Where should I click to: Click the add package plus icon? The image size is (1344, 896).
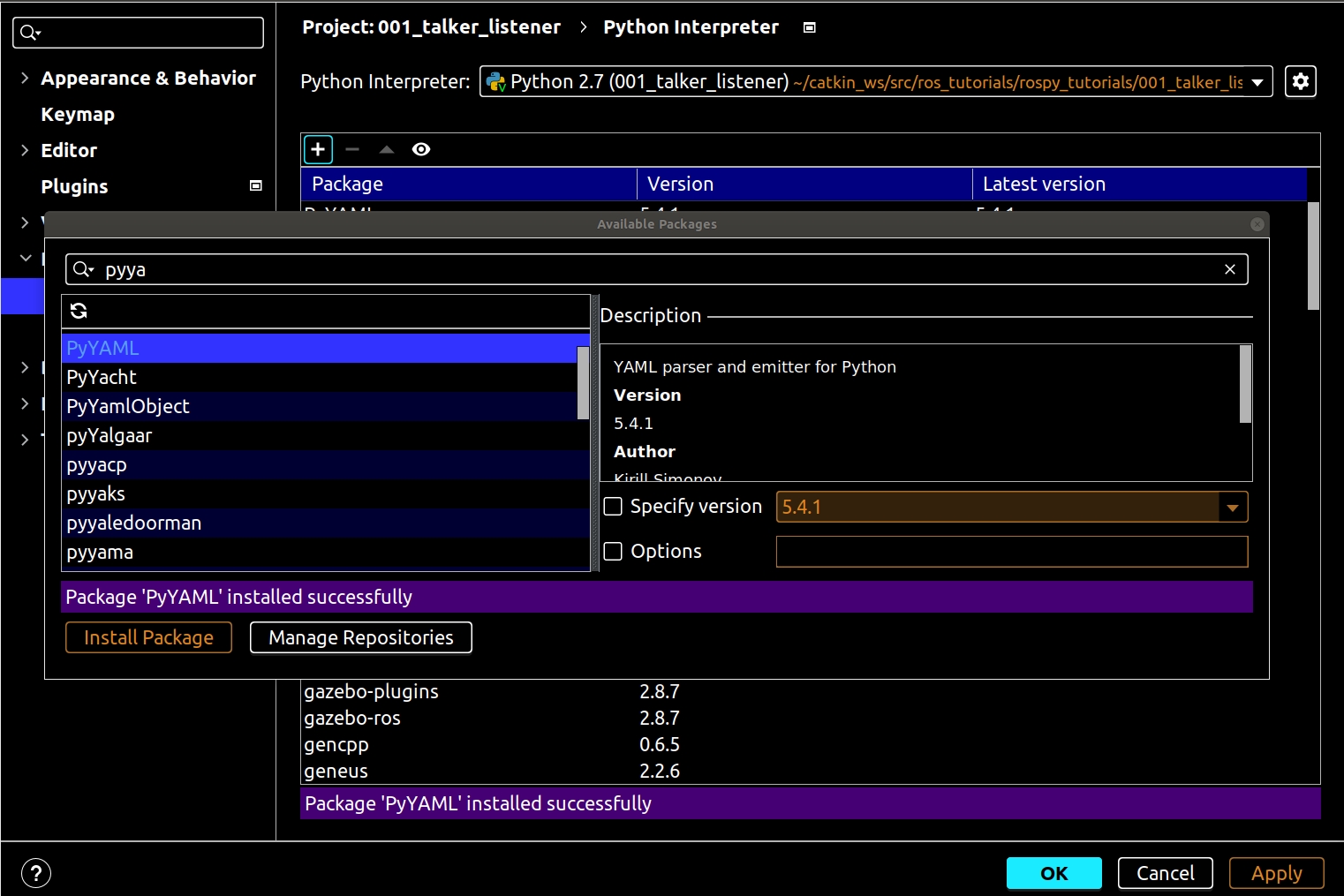[318, 149]
